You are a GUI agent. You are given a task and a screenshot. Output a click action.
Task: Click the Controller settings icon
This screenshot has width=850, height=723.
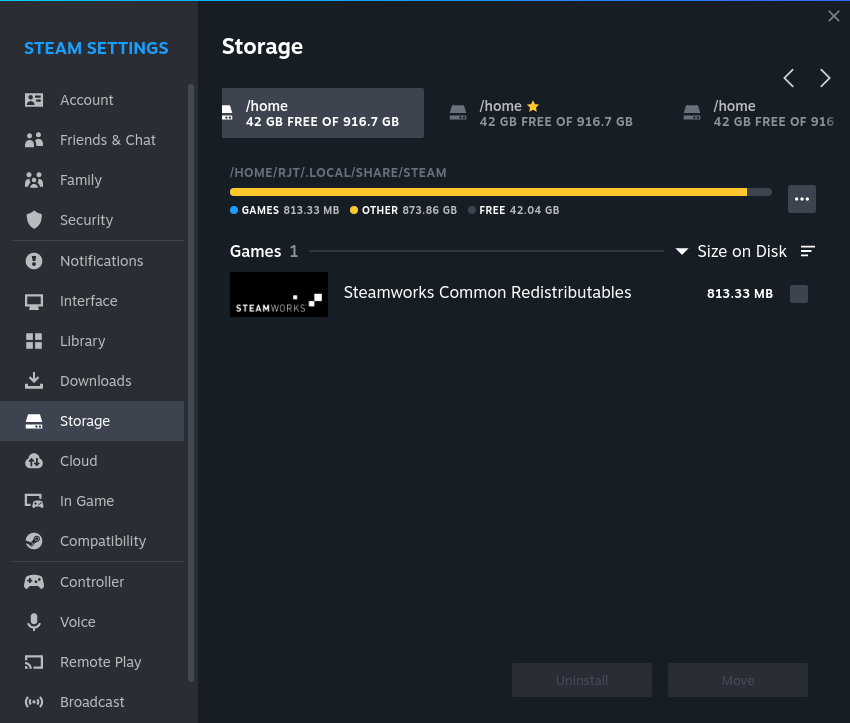(34, 582)
